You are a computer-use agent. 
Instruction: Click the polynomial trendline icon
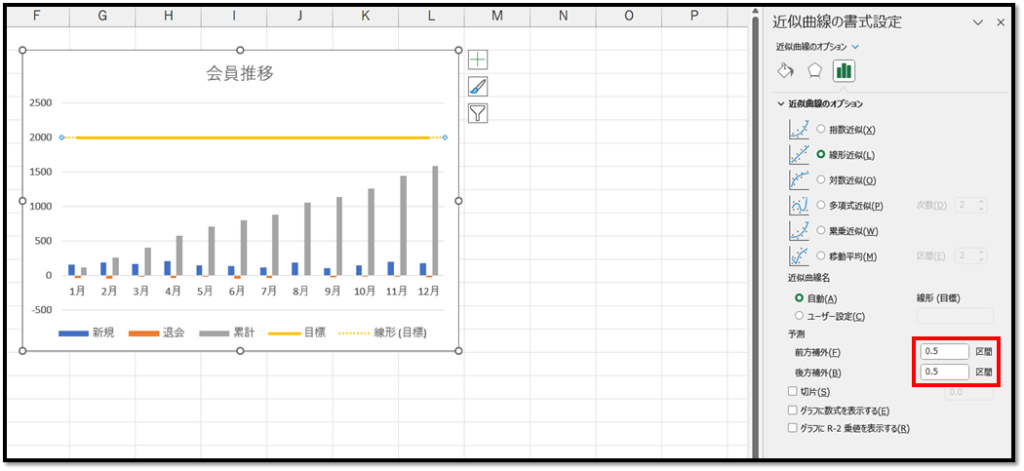(799, 205)
